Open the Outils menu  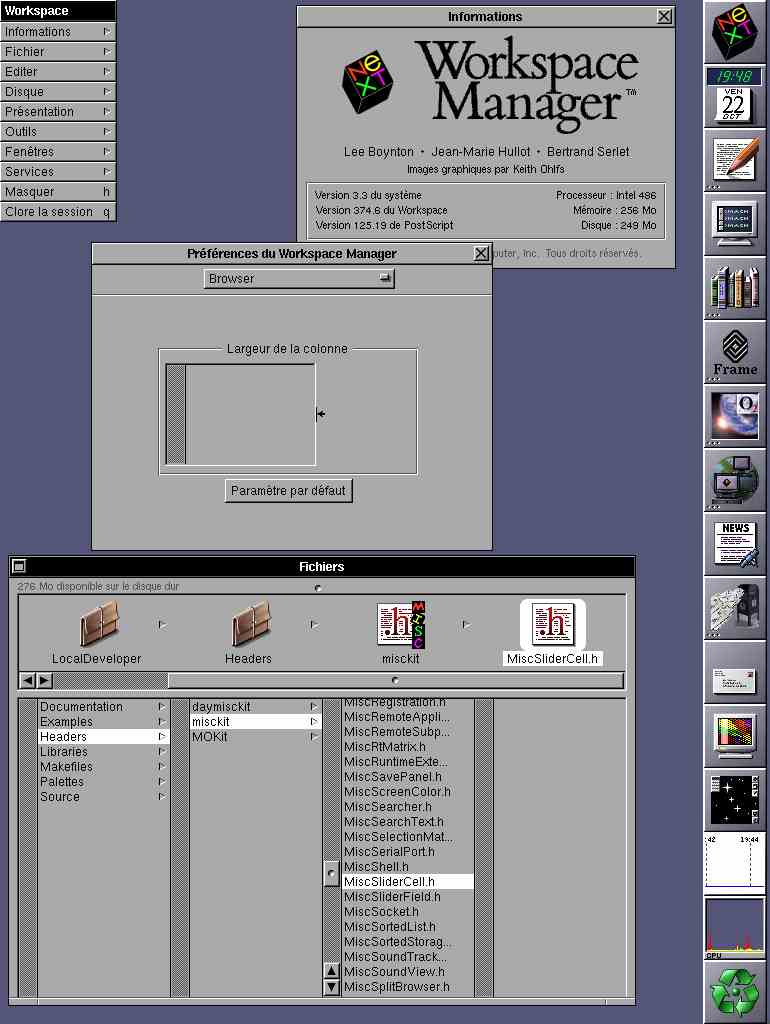click(x=58, y=132)
